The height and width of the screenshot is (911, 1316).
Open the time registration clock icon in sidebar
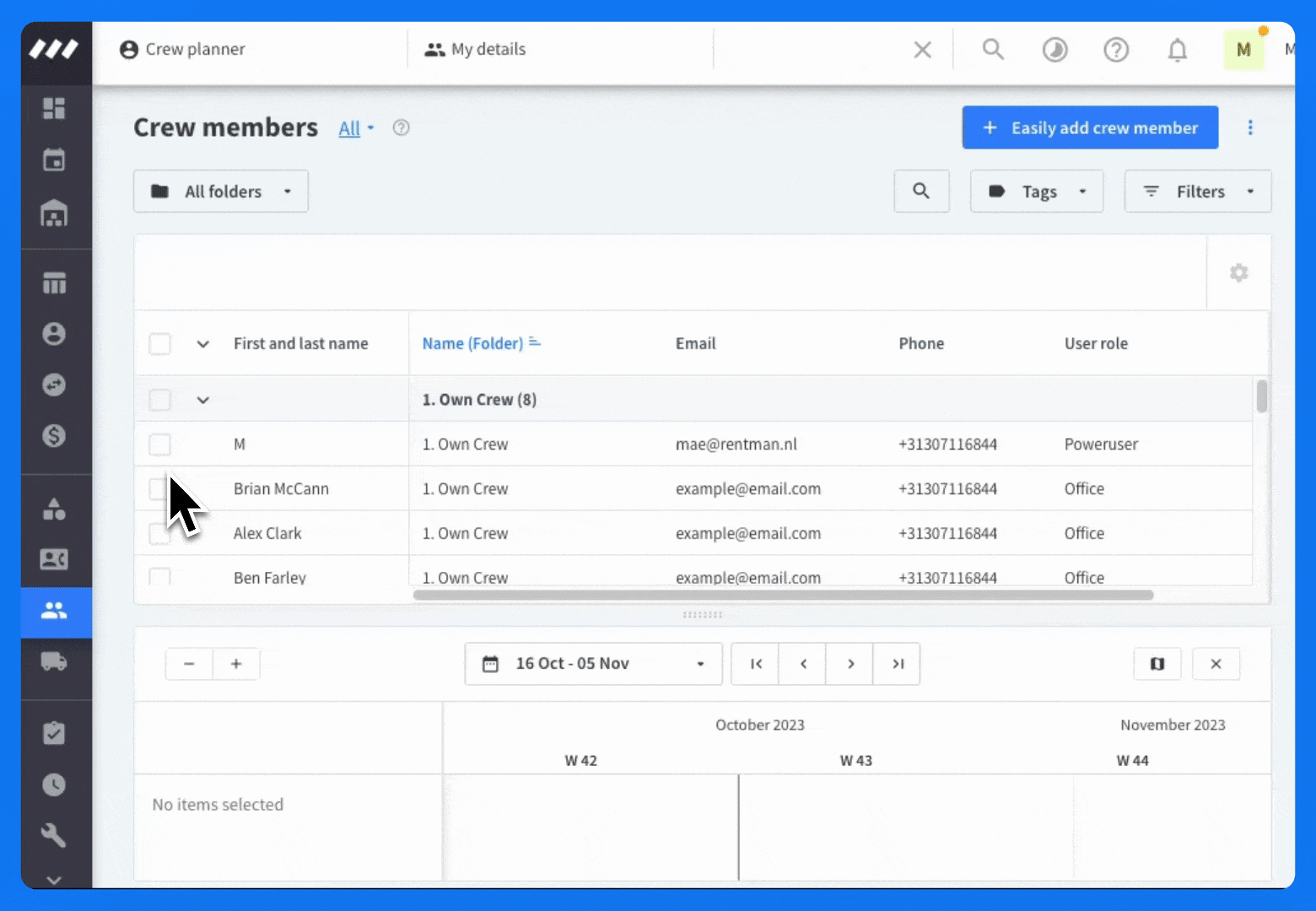click(x=54, y=784)
